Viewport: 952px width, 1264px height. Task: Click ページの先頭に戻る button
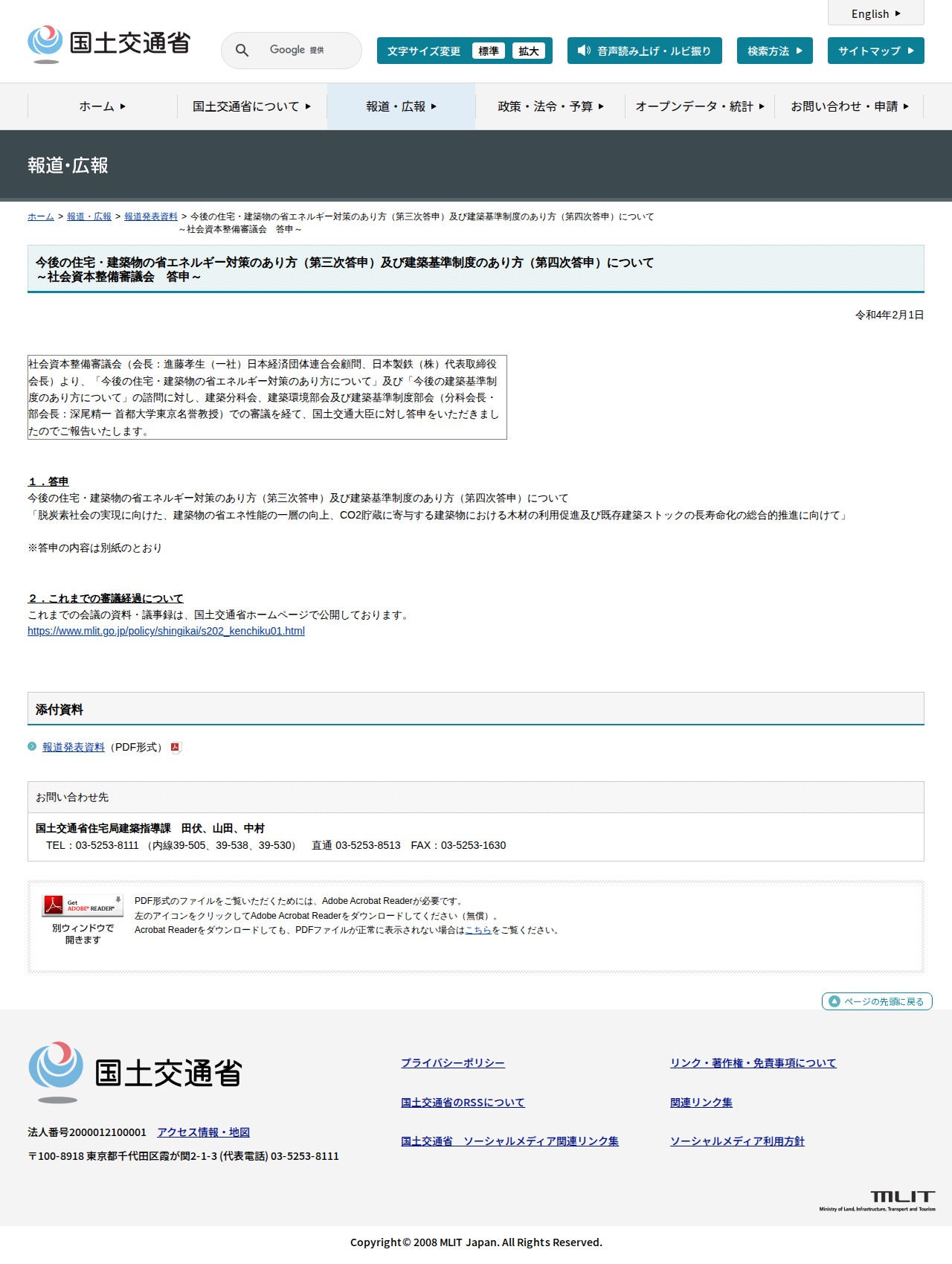coord(877,1001)
